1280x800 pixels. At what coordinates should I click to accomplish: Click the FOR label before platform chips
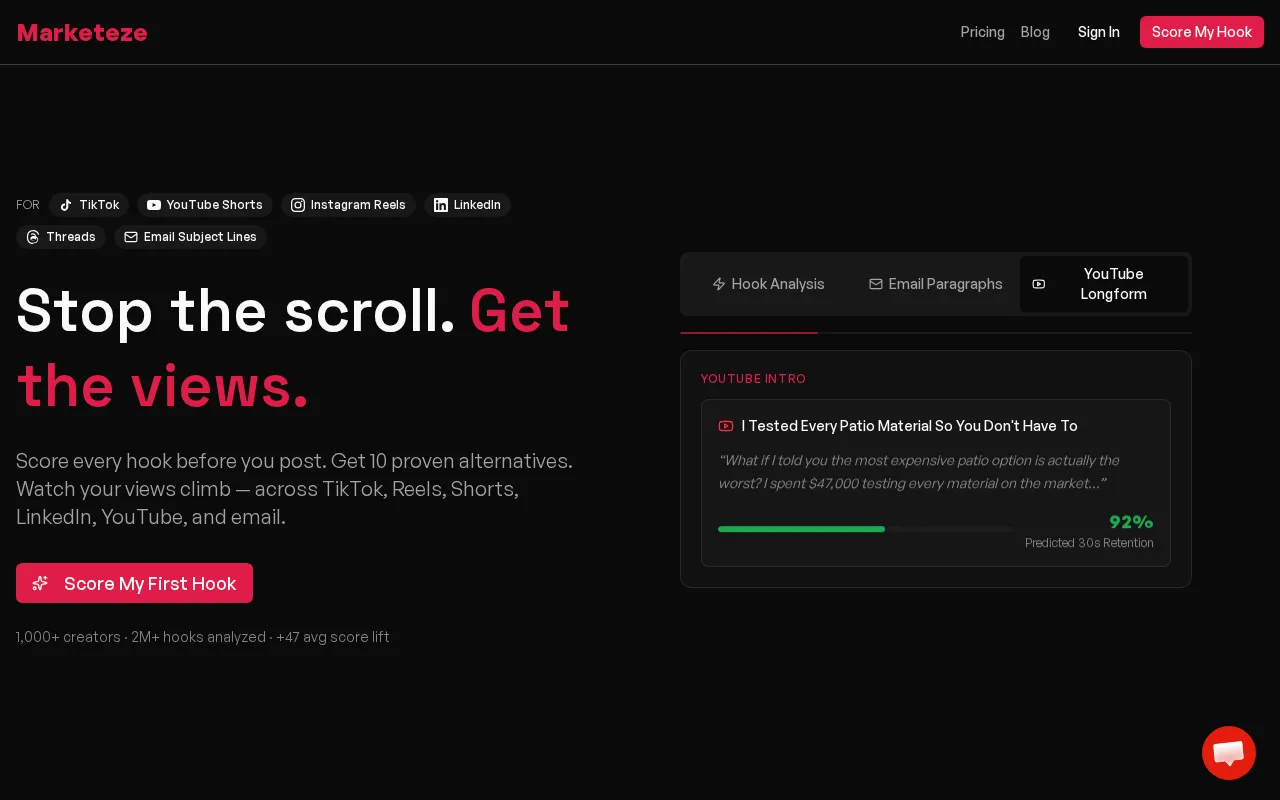point(28,205)
